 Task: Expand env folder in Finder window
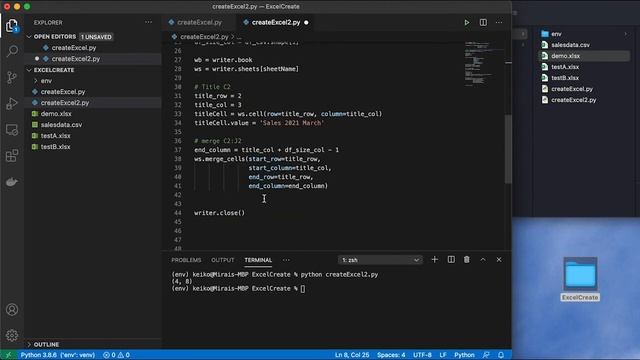pos(626,34)
